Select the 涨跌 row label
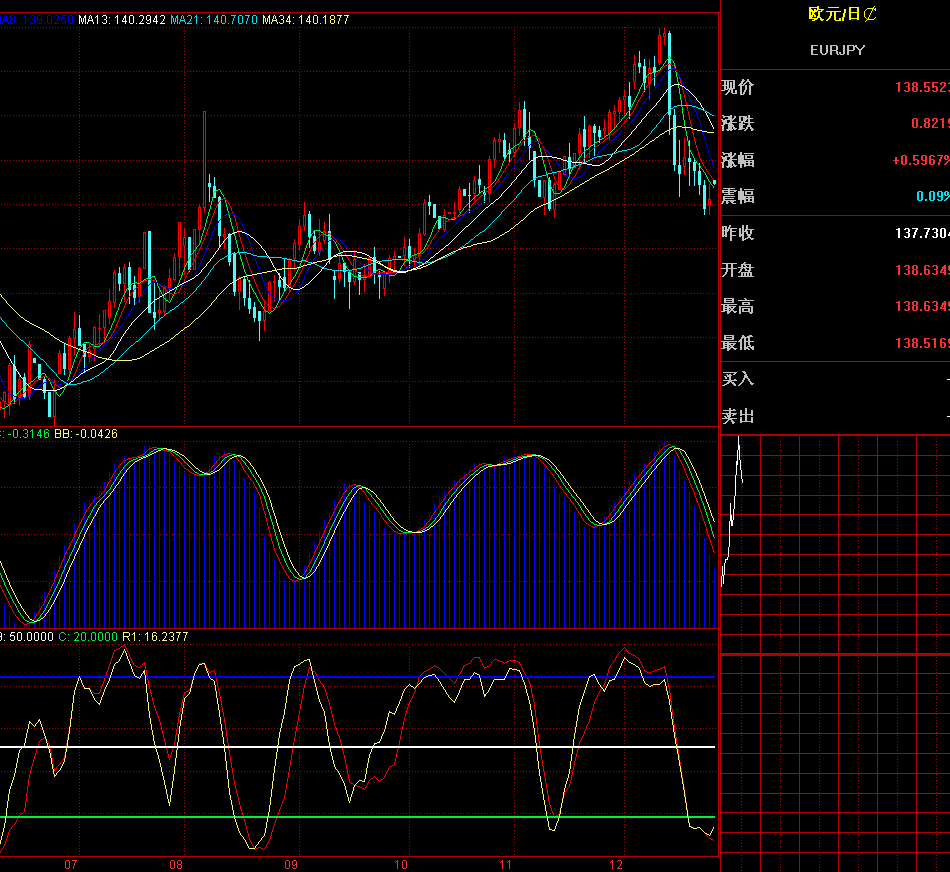The width and height of the screenshot is (950, 872). tap(737, 124)
